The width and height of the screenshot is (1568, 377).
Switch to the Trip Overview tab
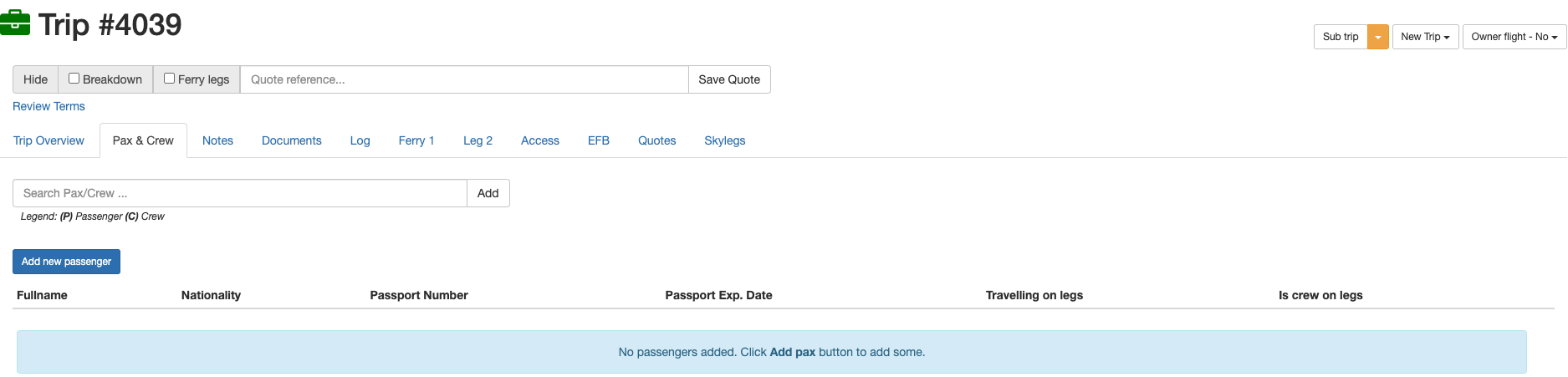[x=49, y=140]
